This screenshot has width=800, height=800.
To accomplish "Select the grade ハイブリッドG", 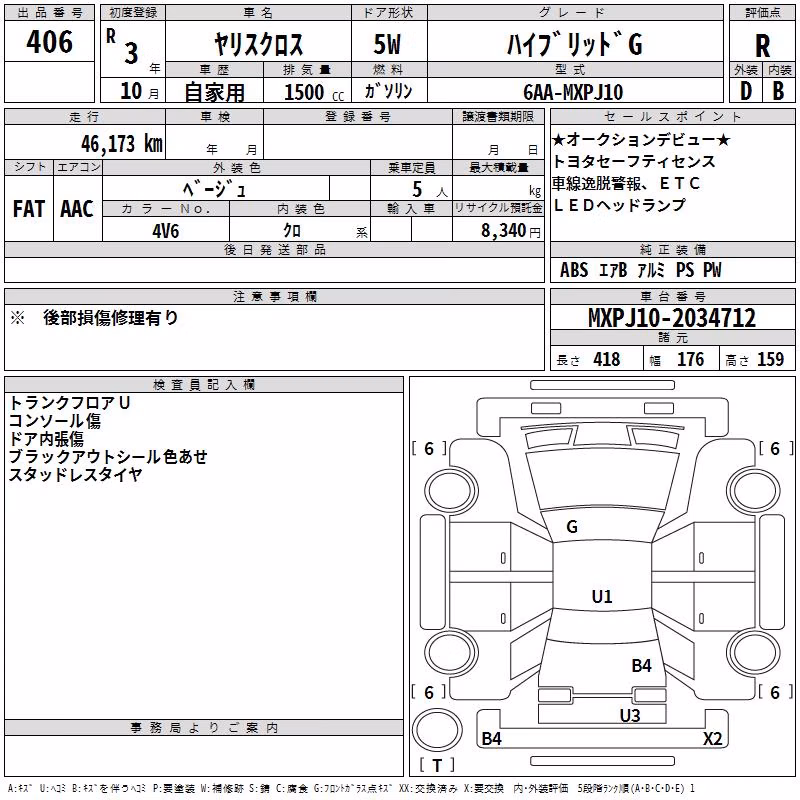I will (x=574, y=44).
